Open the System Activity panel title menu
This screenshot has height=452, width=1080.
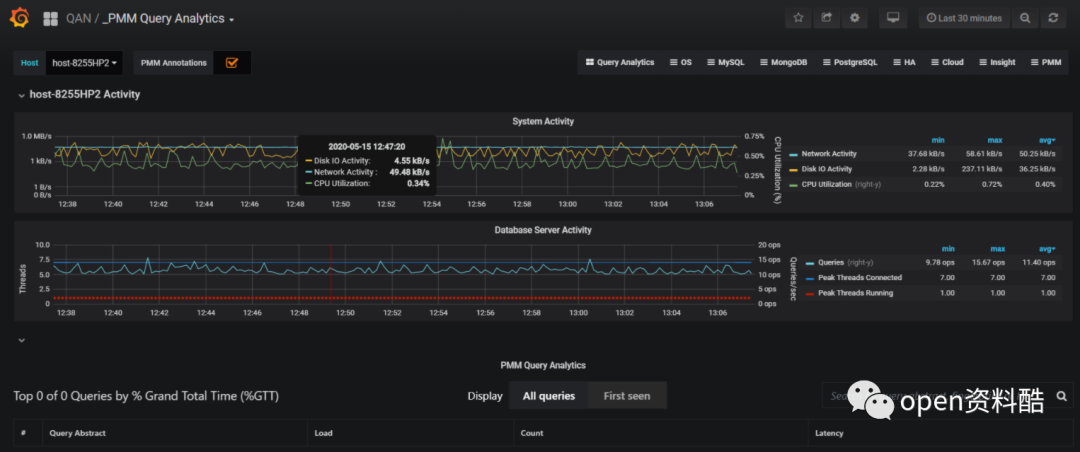point(543,121)
